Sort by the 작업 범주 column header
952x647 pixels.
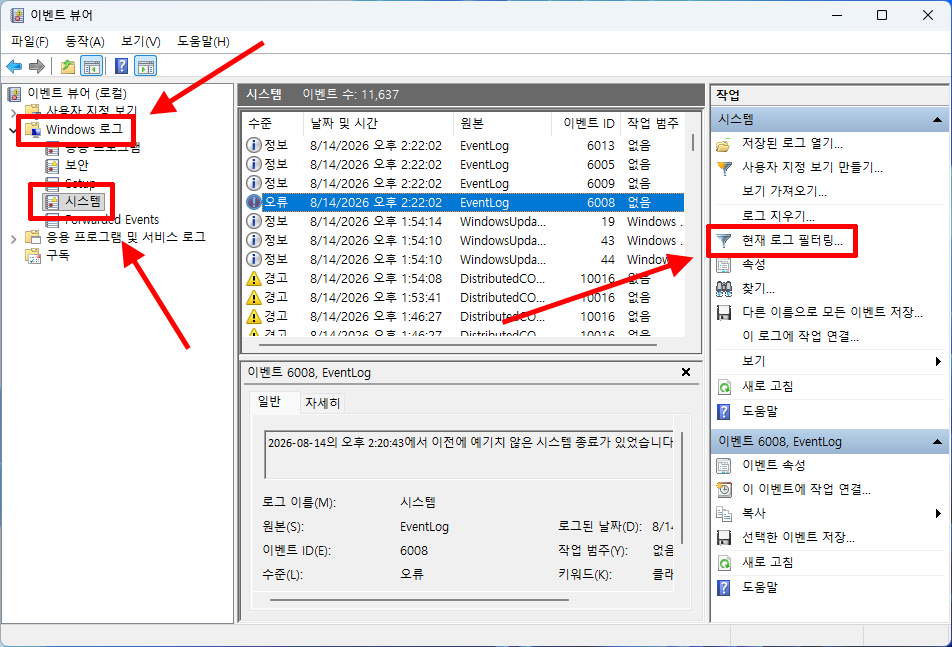pos(654,123)
